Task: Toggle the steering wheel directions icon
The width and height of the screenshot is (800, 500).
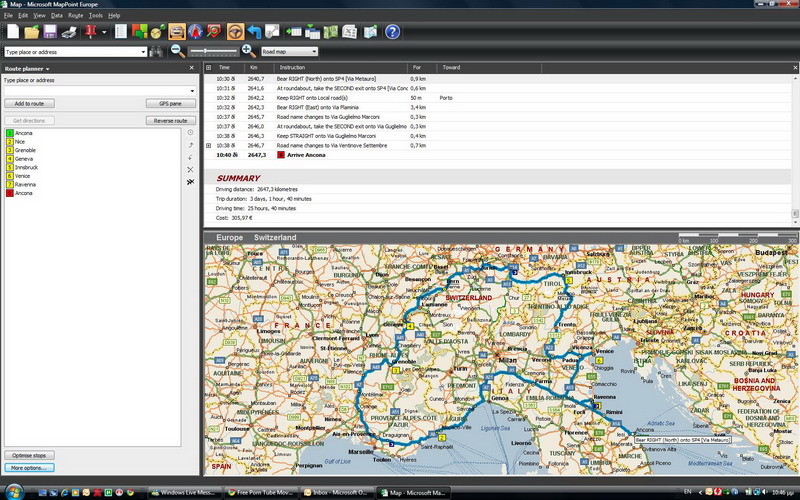Action: [x=236, y=32]
